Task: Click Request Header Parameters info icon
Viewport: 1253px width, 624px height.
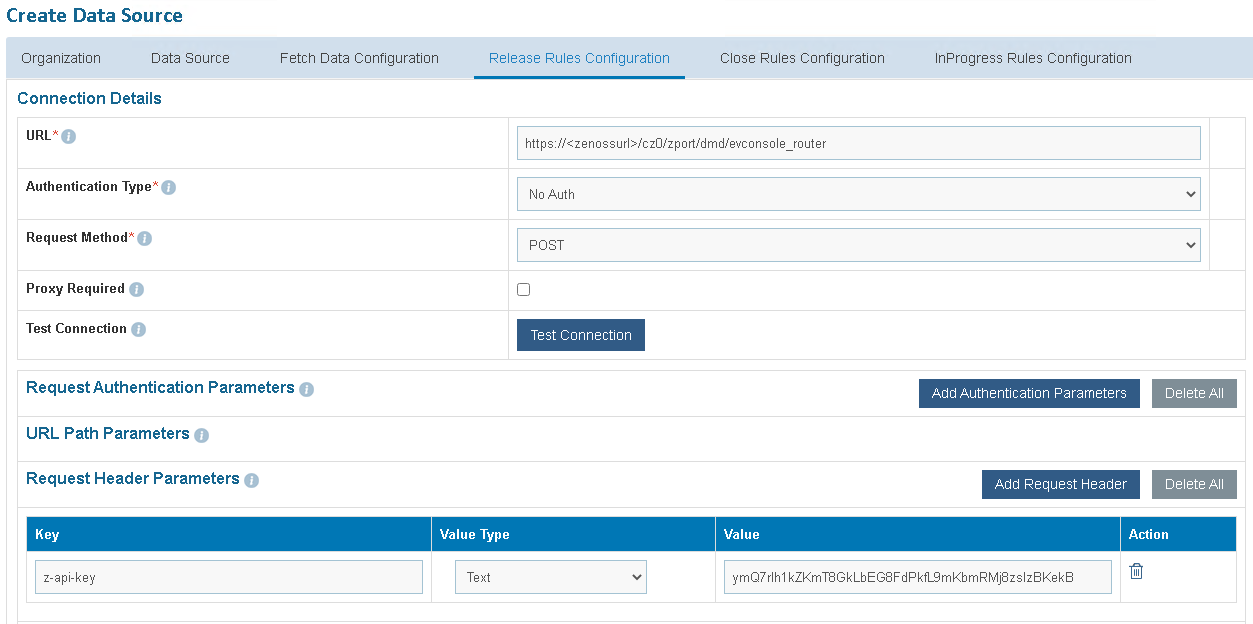Action: tap(252, 480)
